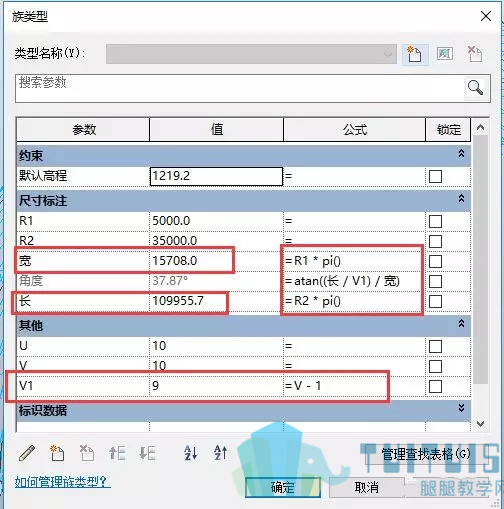The height and width of the screenshot is (509, 504).
Task: Click the search magnifier icon
Action: pyautogui.click(x=475, y=88)
